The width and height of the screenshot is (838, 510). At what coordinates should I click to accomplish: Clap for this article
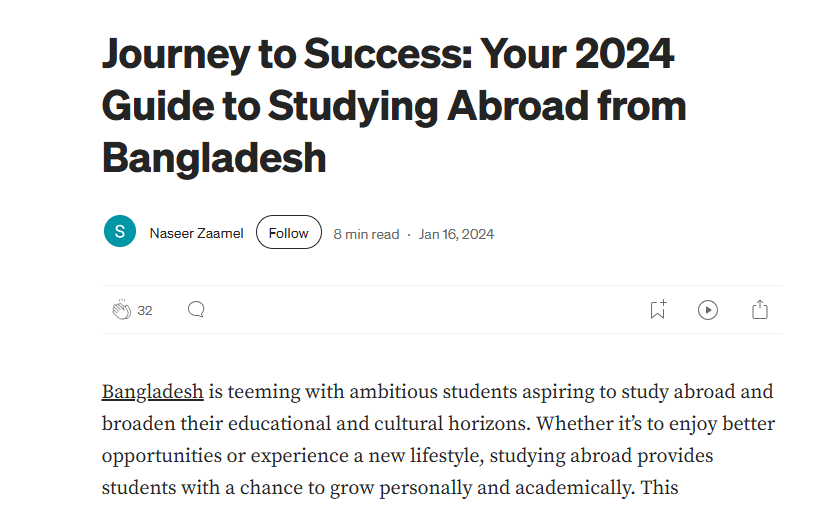(122, 310)
